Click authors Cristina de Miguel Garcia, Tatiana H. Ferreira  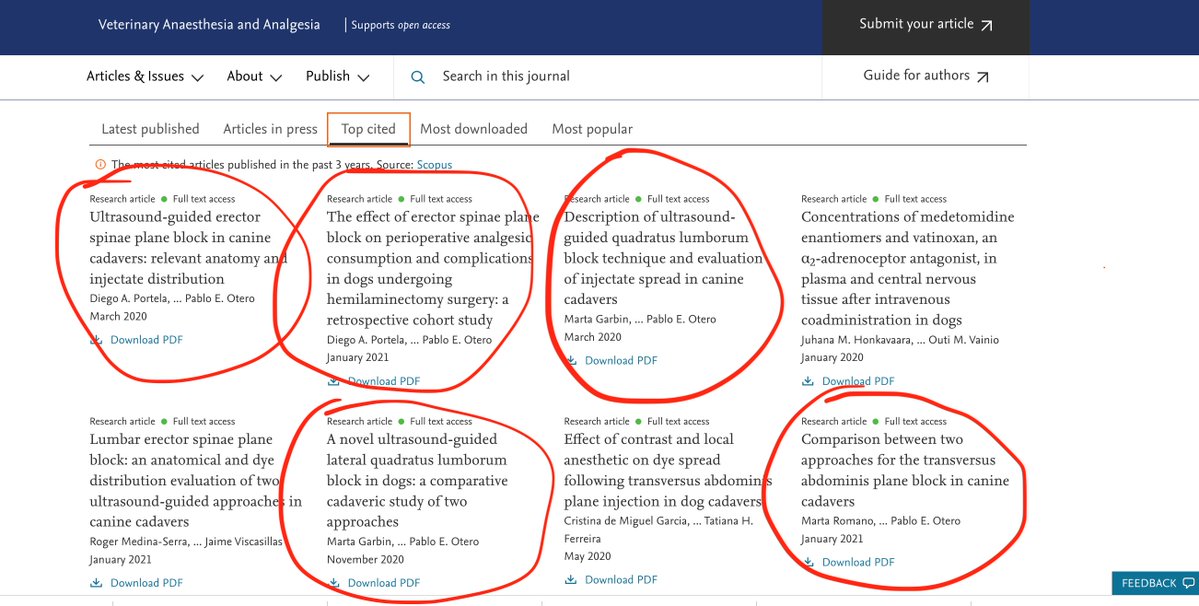click(658, 530)
